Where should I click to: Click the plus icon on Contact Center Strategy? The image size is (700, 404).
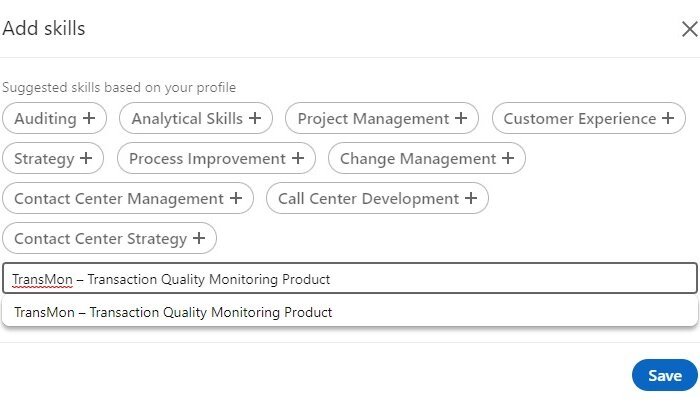tap(199, 238)
